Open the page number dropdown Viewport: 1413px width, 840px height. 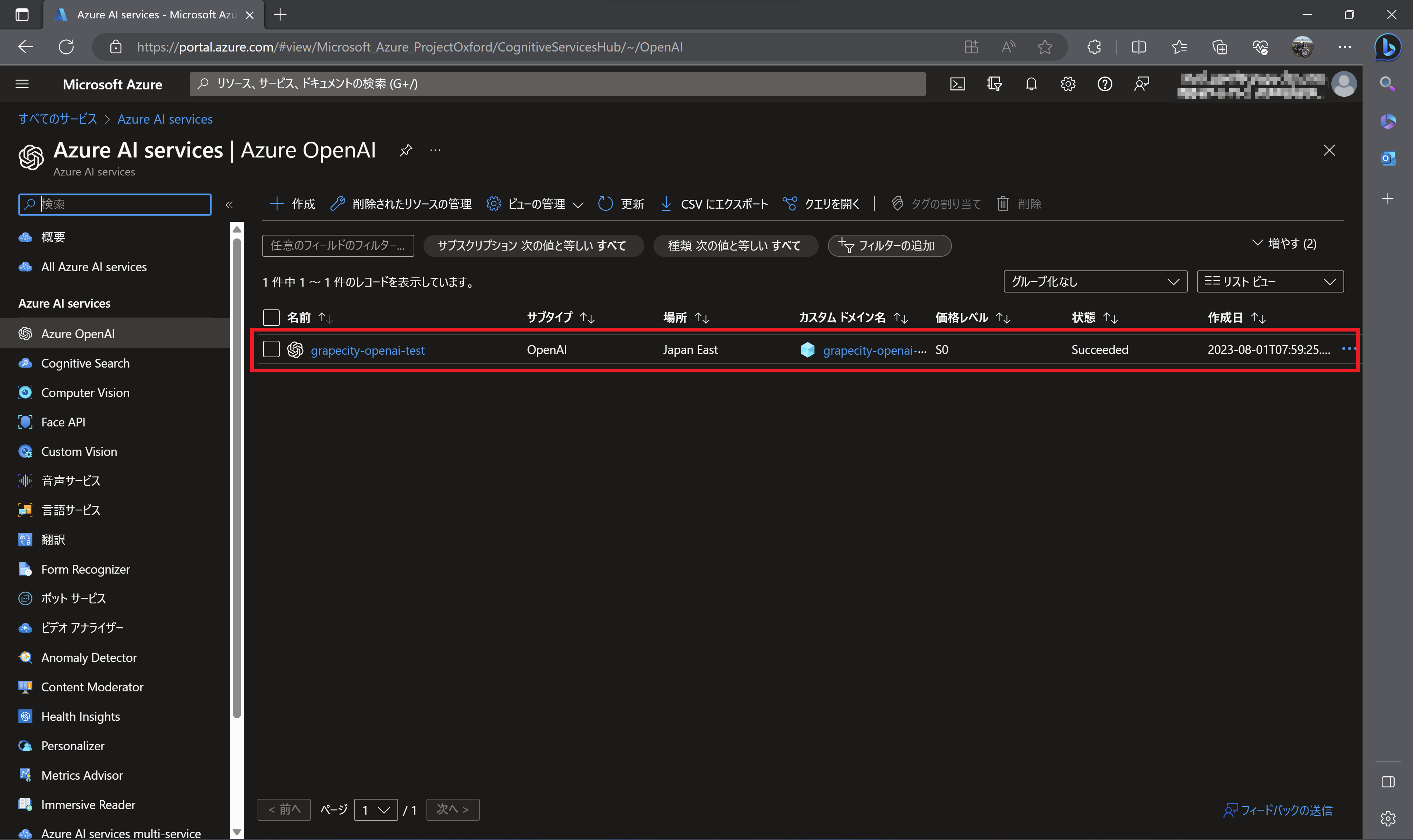pyautogui.click(x=376, y=810)
